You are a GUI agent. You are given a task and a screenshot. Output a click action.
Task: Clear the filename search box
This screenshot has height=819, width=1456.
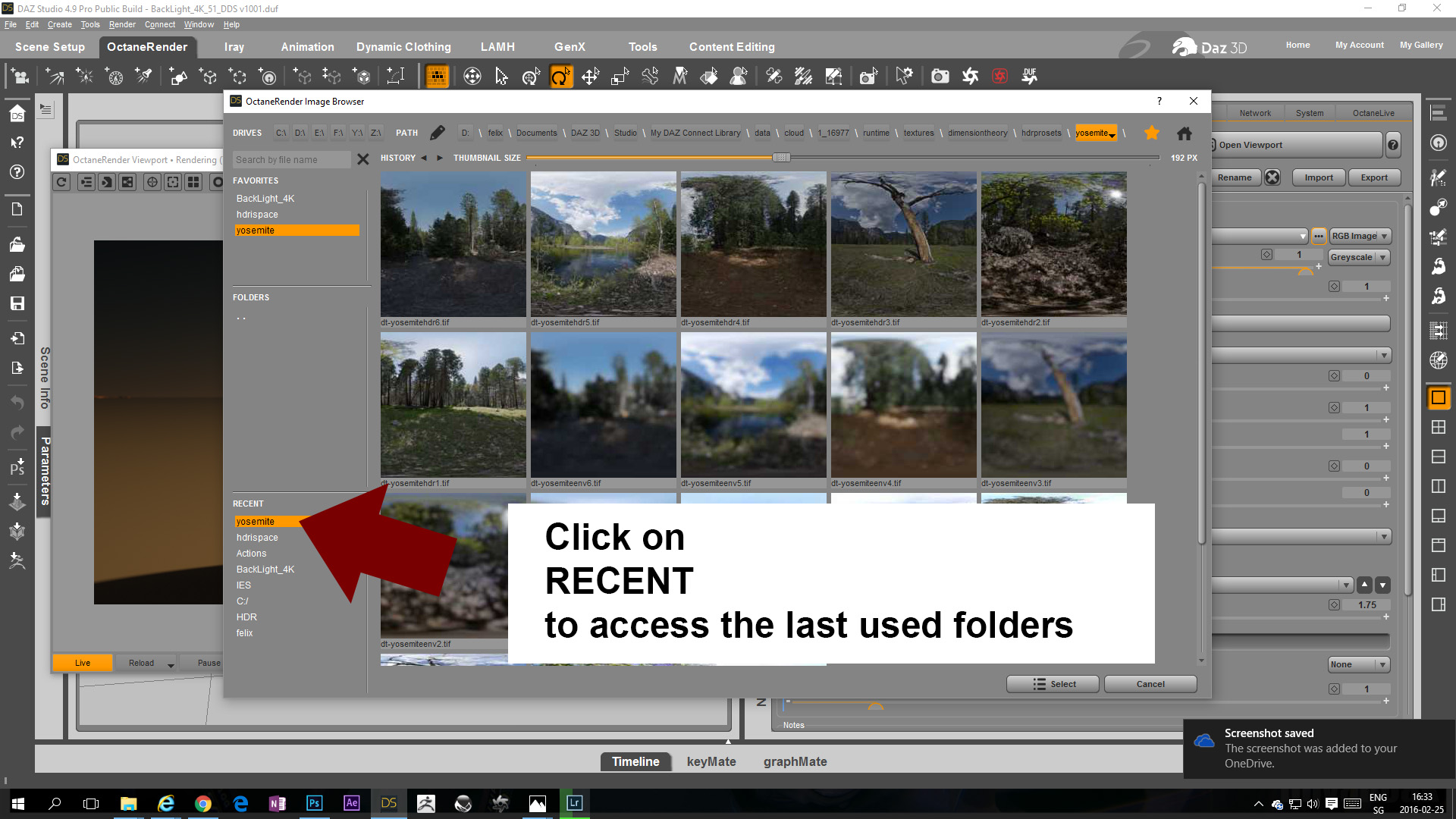point(363,159)
